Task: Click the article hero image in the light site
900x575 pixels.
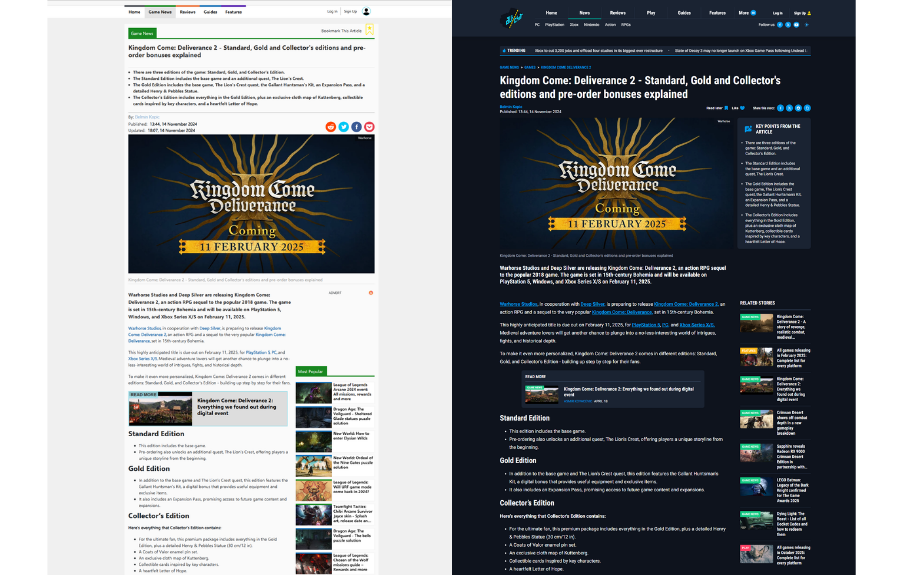Action: tap(251, 204)
